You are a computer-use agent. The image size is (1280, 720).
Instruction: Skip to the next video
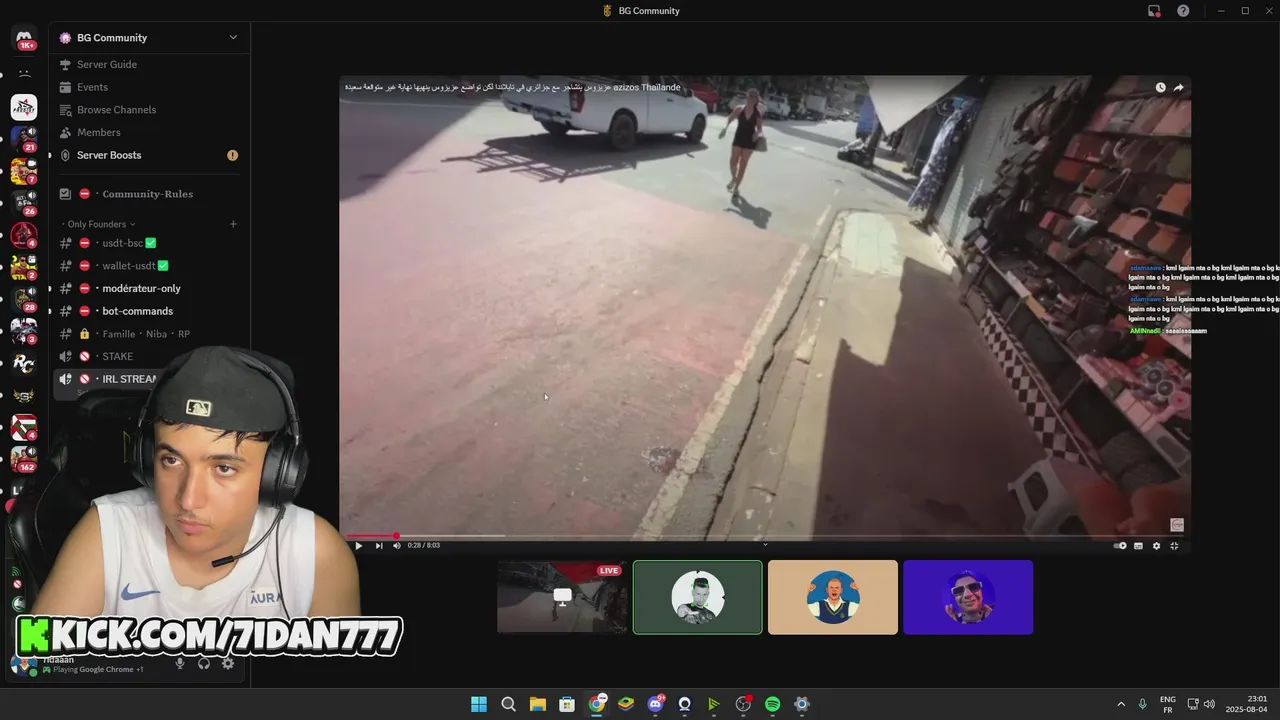coord(378,546)
